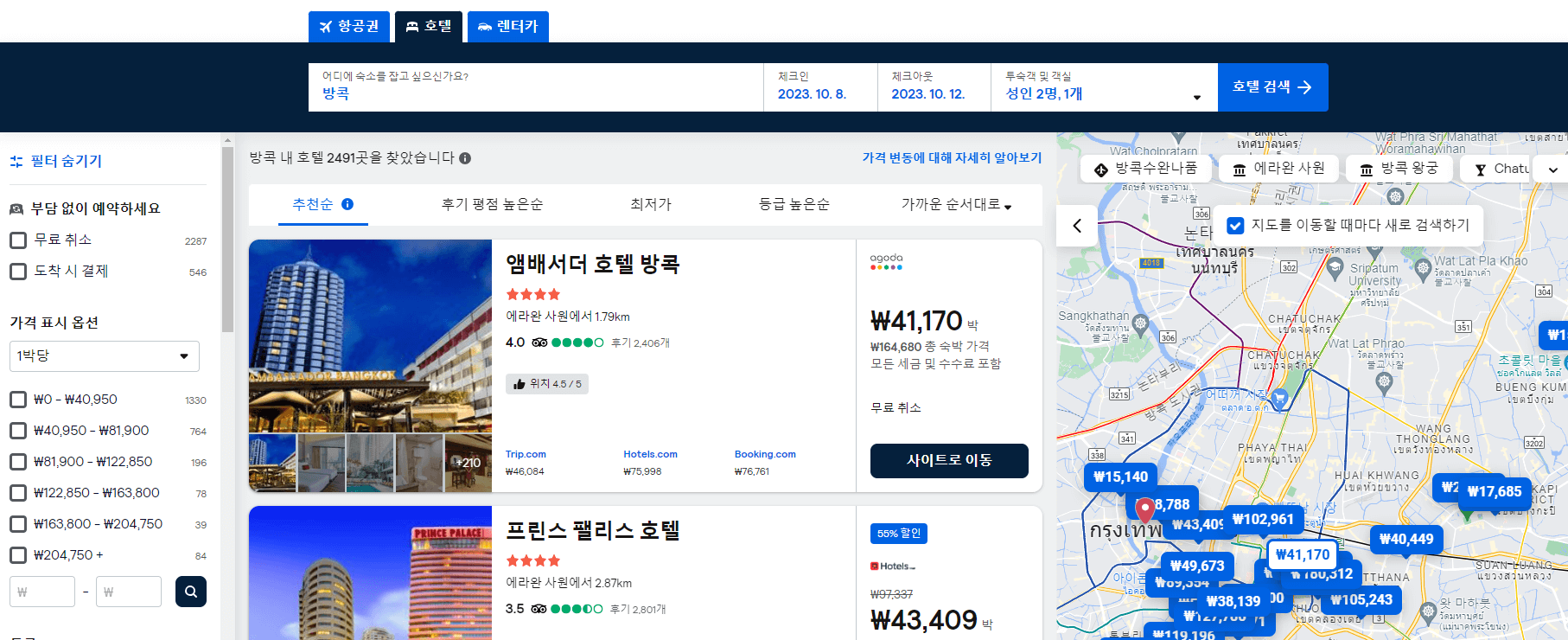
Task: Select the 호텔 hotel tab
Action: pos(429,27)
